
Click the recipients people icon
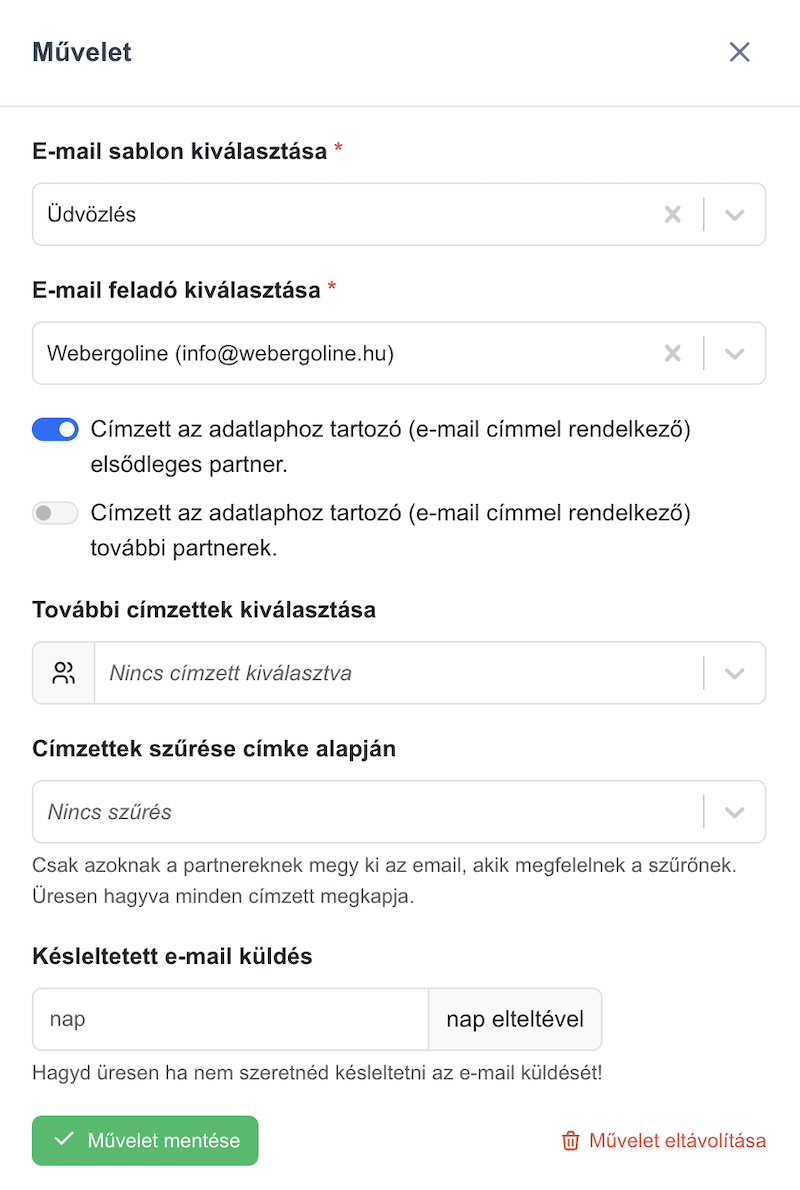point(64,673)
